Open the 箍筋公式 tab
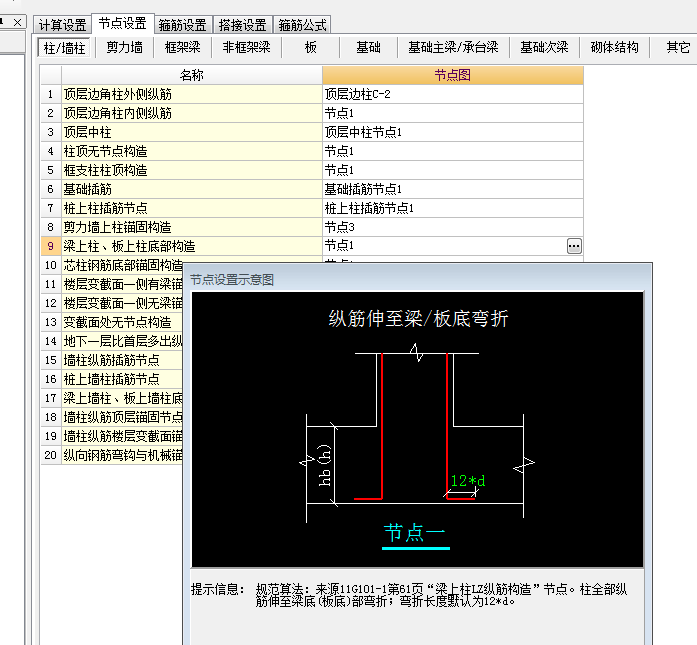This screenshot has width=697, height=645. coord(302,25)
